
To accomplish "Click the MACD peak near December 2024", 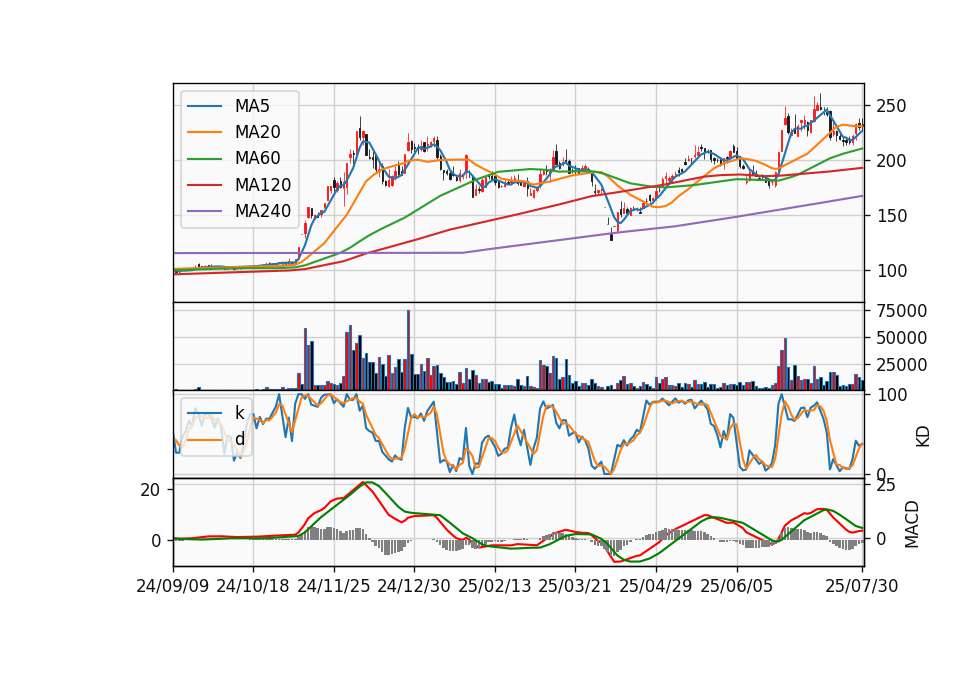I will coord(365,483).
